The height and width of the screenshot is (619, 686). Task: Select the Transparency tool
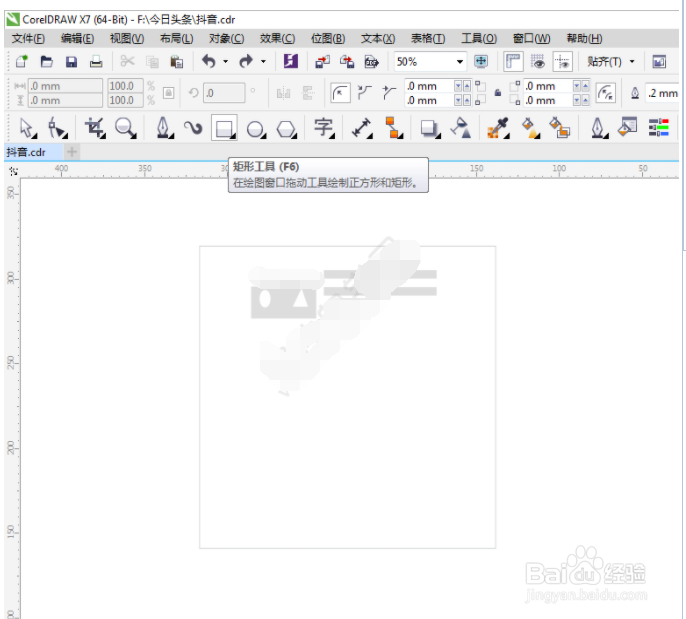coord(461,128)
